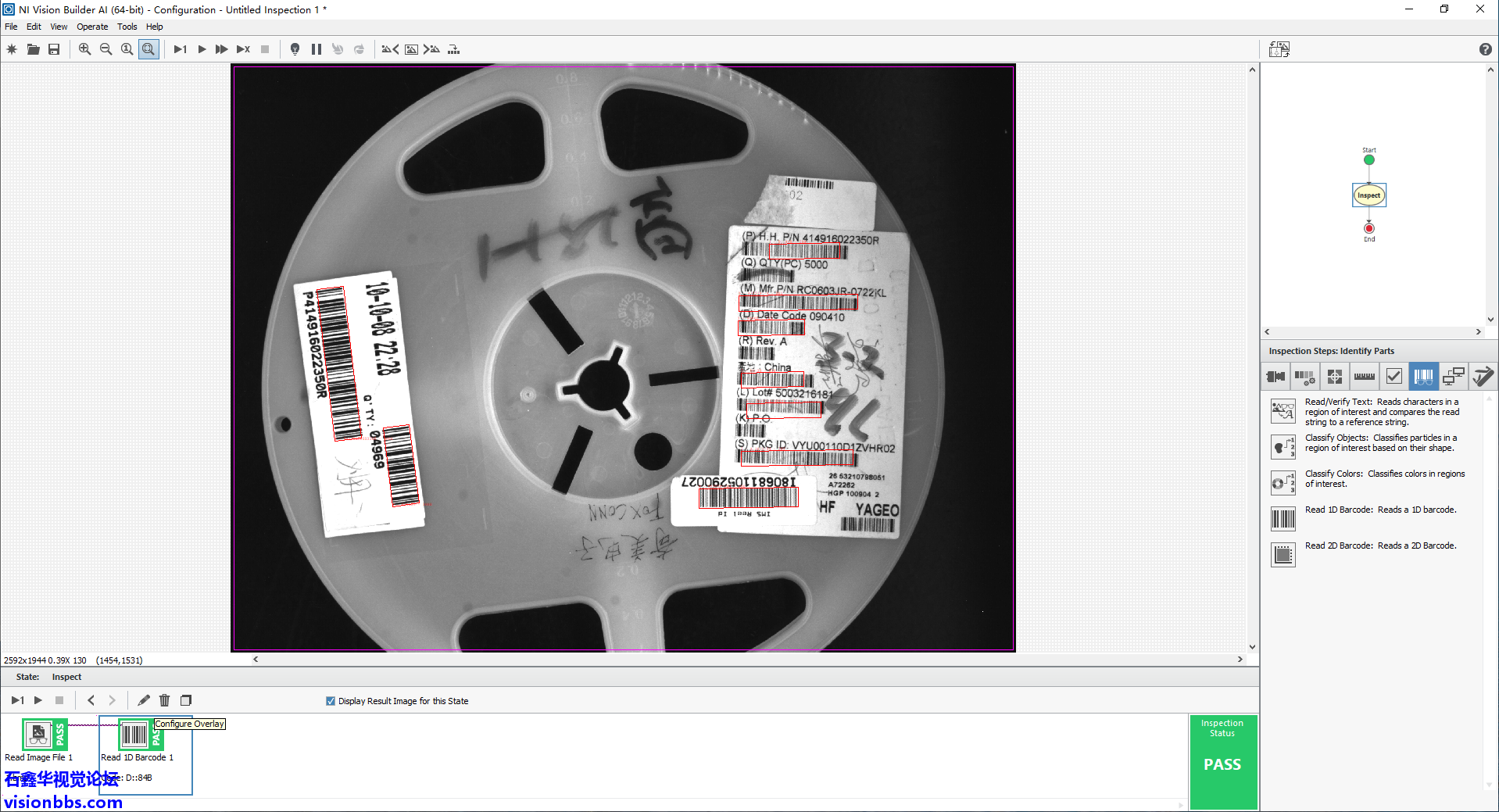Toggle the zoom-to-fit tool
The image size is (1499, 812).
[148, 49]
